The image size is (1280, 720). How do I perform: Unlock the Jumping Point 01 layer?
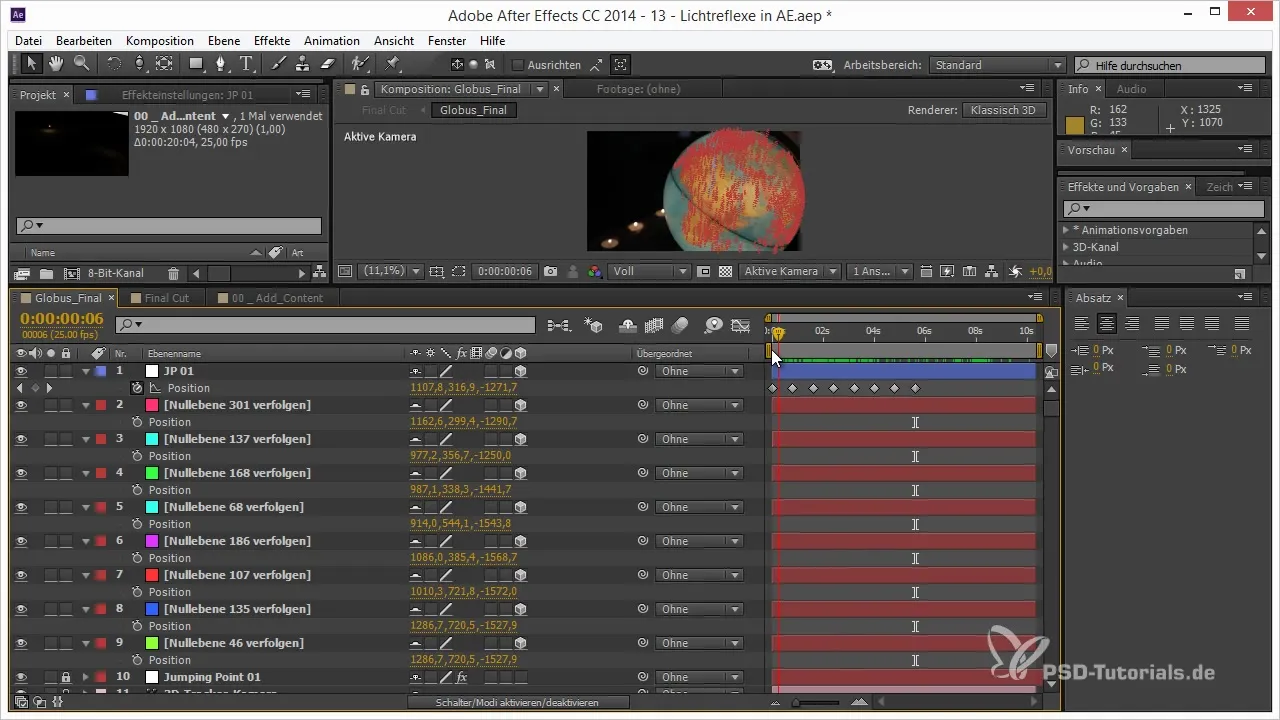pyautogui.click(x=66, y=677)
